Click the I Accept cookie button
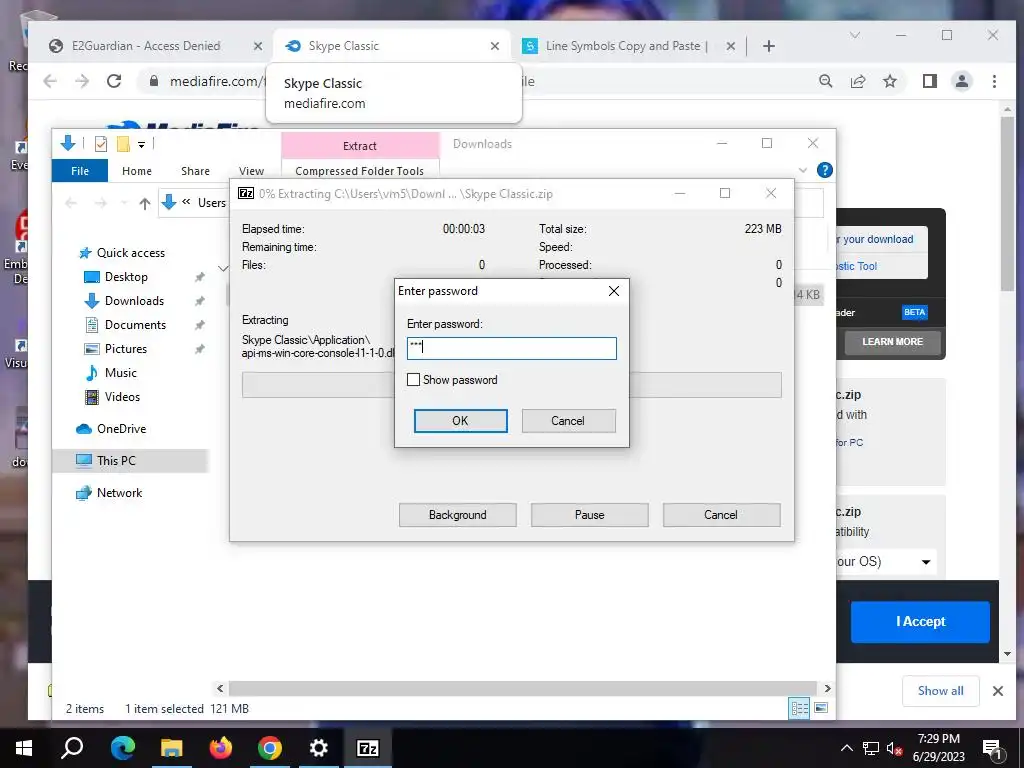 coord(920,622)
